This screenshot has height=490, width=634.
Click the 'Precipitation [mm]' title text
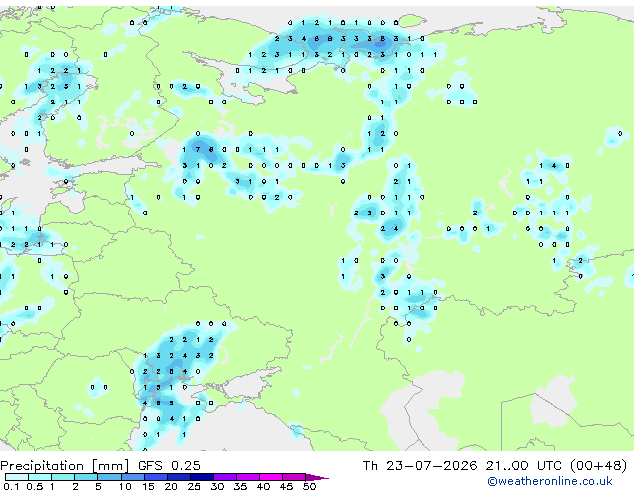(64, 466)
